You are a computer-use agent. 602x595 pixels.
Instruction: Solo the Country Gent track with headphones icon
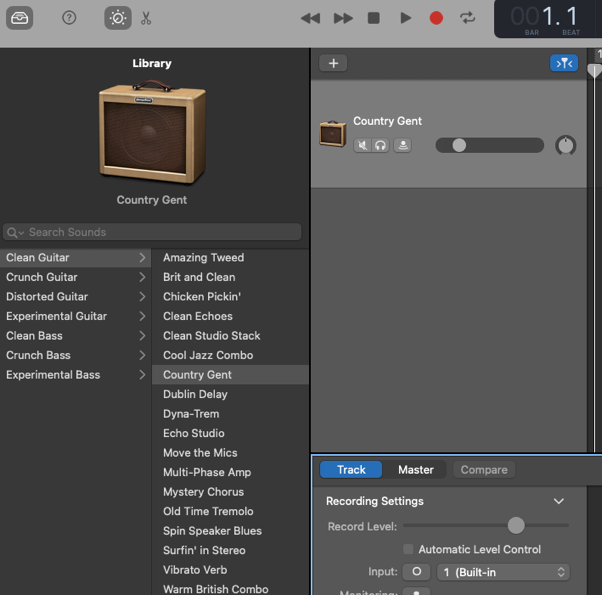(x=381, y=145)
